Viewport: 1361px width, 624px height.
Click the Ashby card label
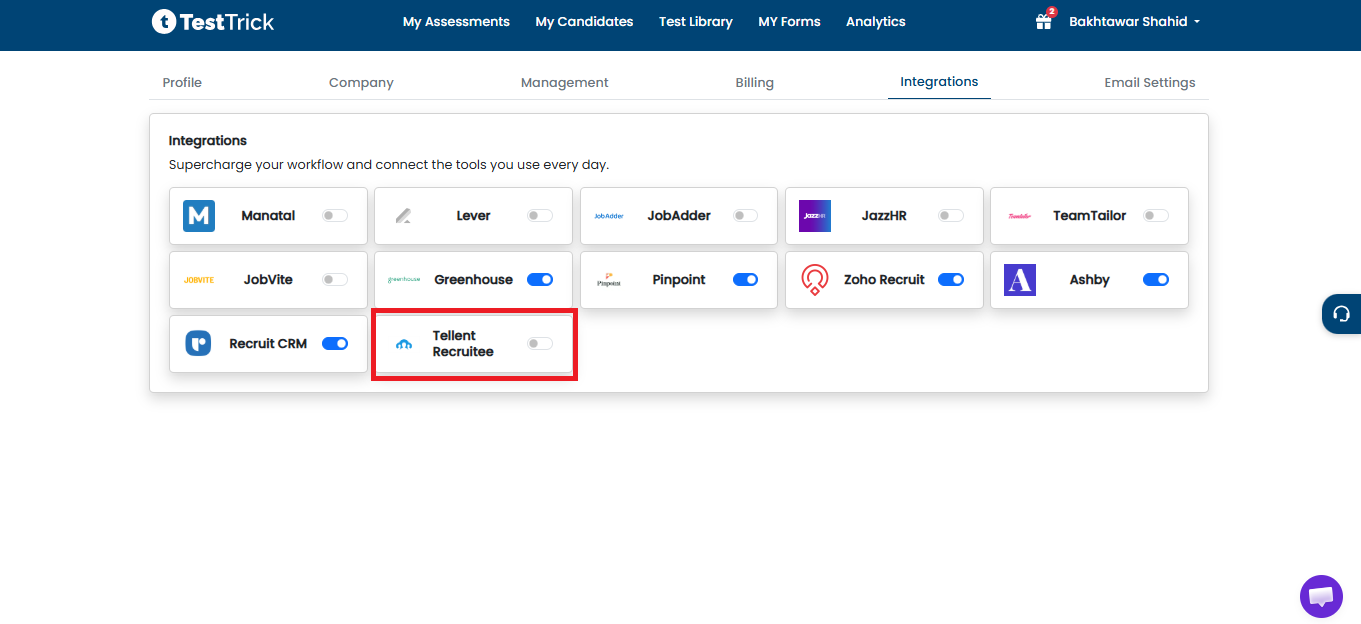tap(1089, 280)
